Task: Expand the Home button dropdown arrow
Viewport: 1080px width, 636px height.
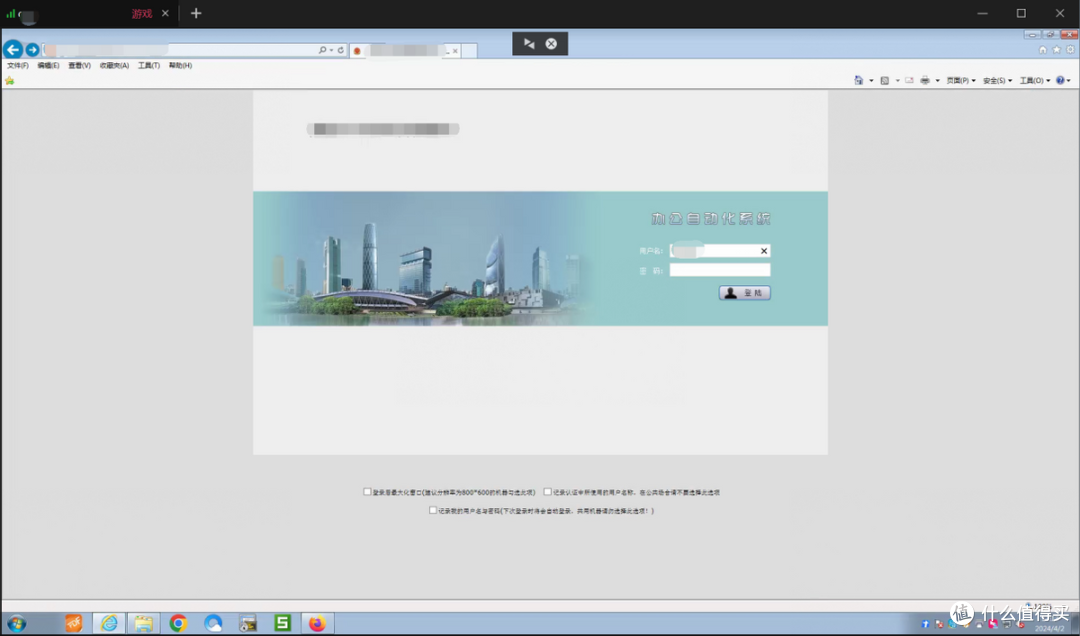Action: pyautogui.click(x=871, y=81)
